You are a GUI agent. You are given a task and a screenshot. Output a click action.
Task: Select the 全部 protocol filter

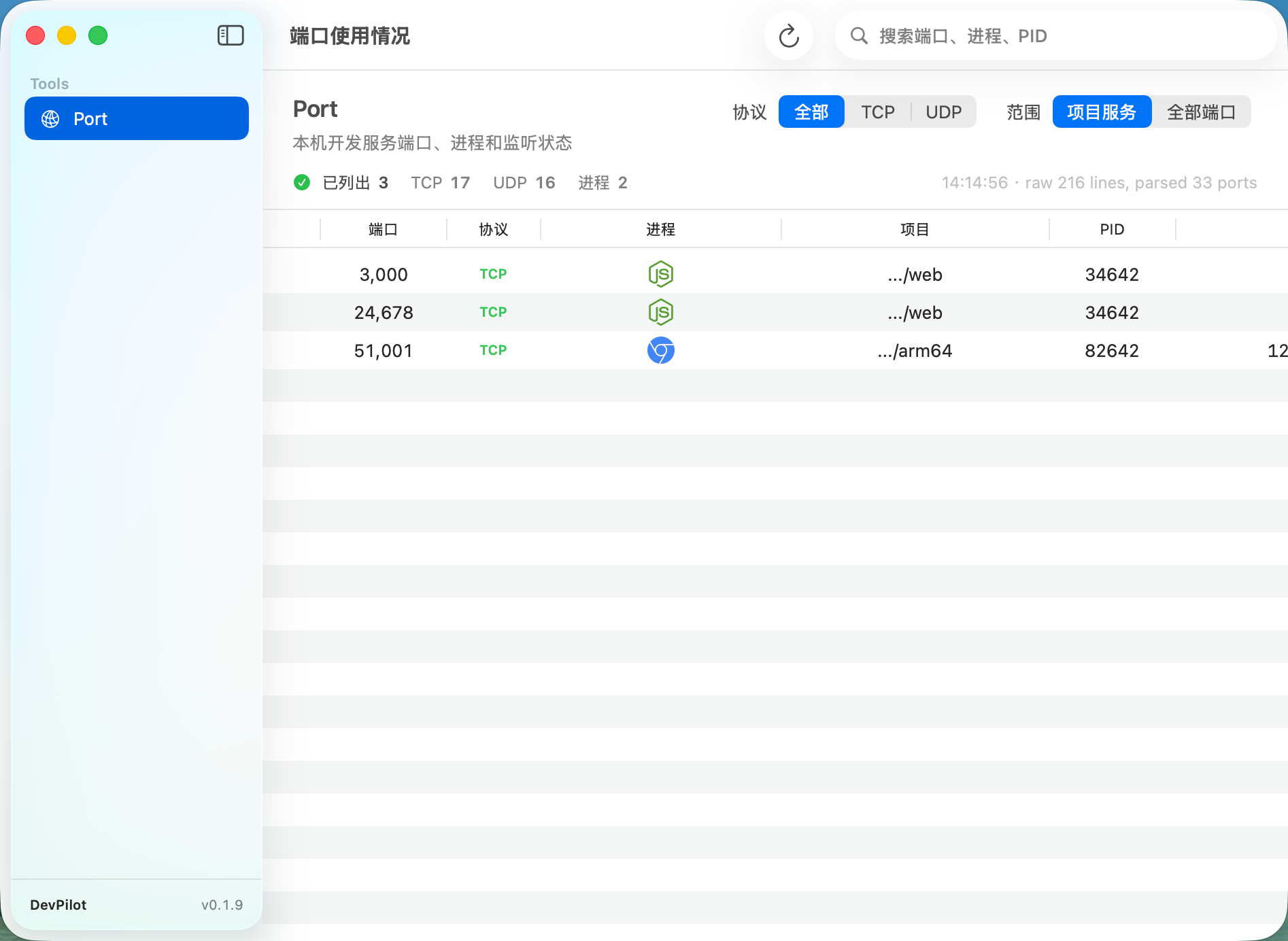811,112
